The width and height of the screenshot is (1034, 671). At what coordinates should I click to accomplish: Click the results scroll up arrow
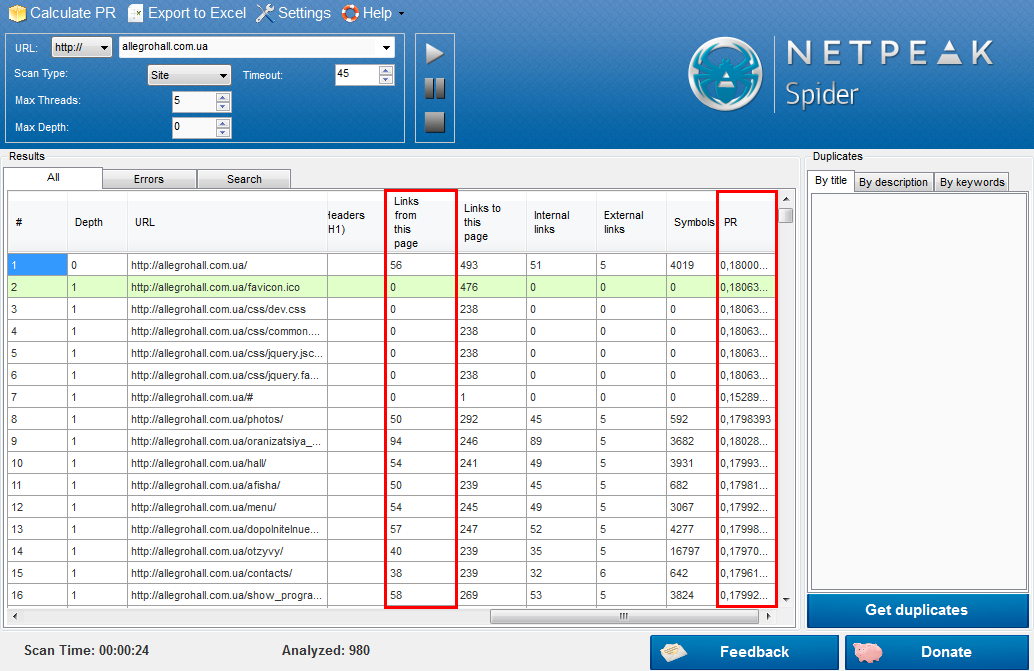point(785,199)
